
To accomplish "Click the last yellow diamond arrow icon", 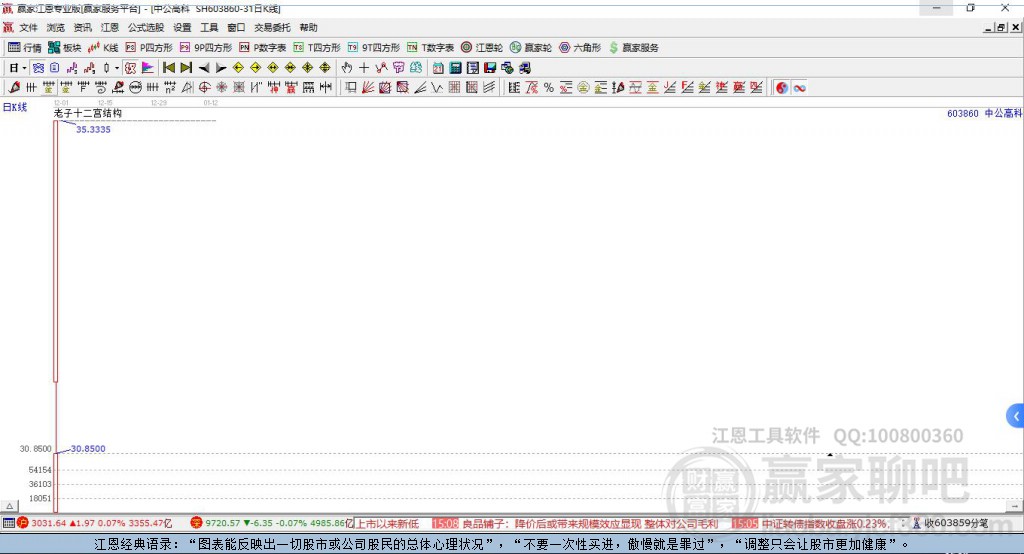I will coord(325,68).
